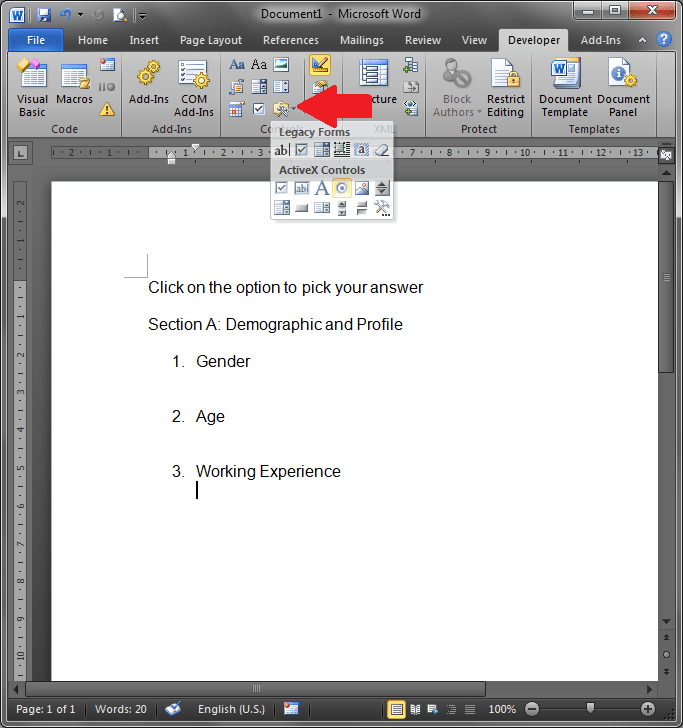The image size is (683, 728).
Task: Click the XML Expansion Packs icon
Action: (411, 110)
